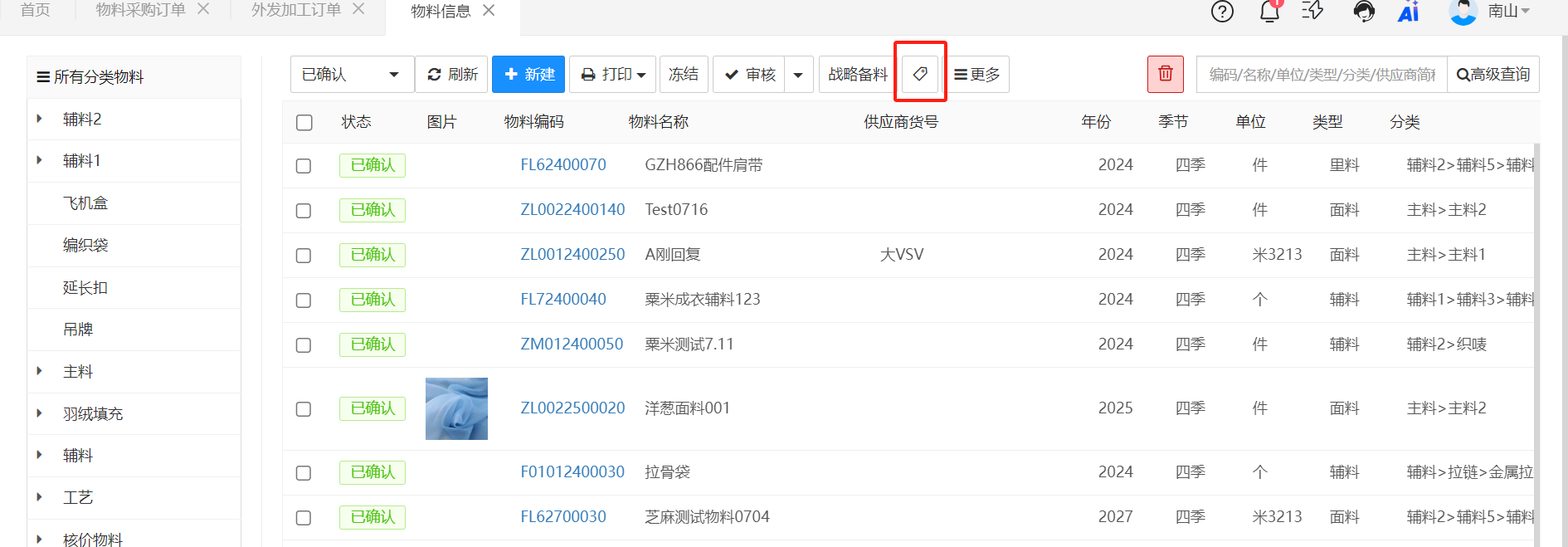This screenshot has width=1568, height=547.
Task: Select the 洋葱面料001 row checkbox
Action: click(304, 409)
